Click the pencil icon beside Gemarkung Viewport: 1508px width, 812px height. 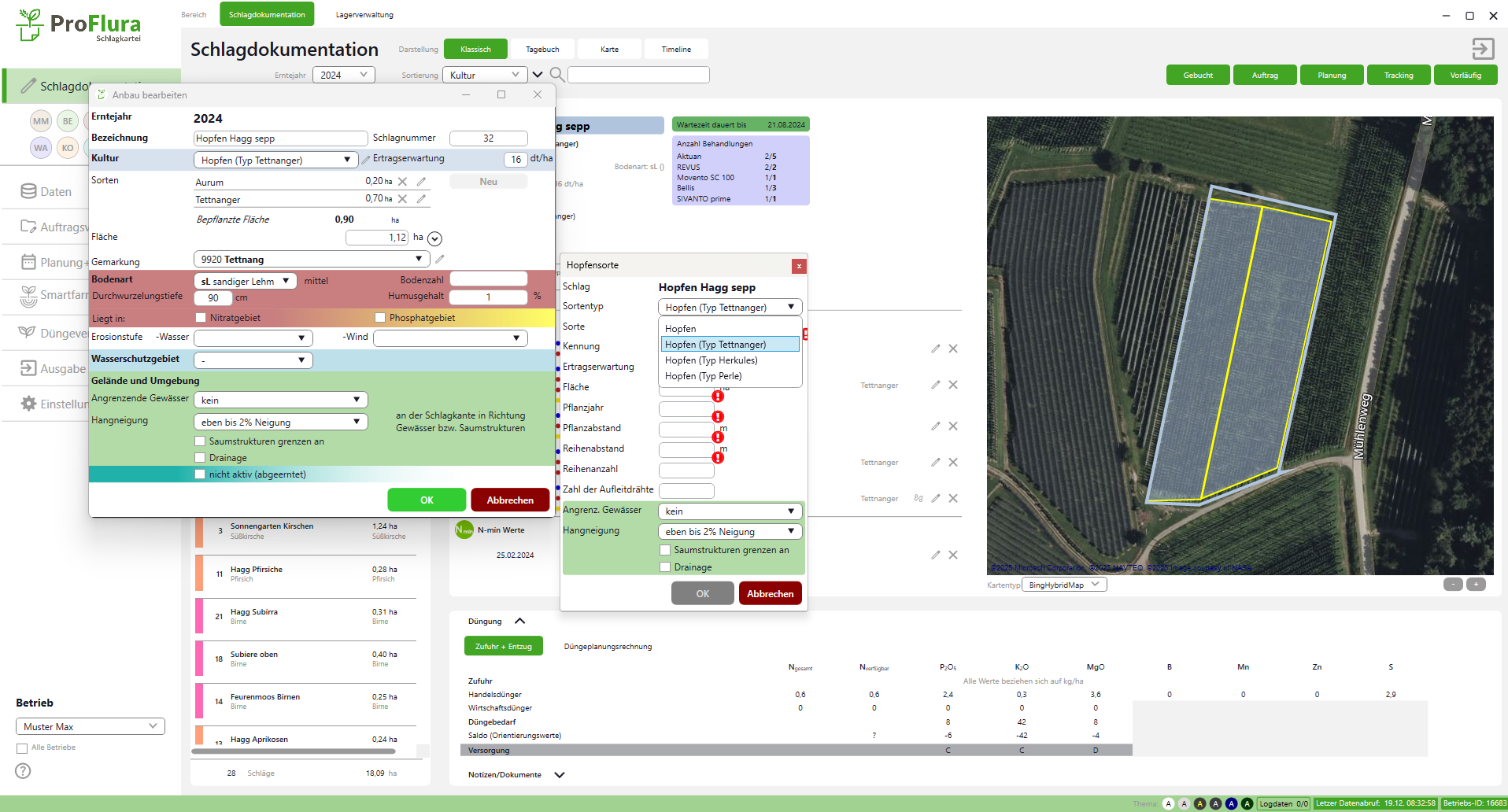440,259
